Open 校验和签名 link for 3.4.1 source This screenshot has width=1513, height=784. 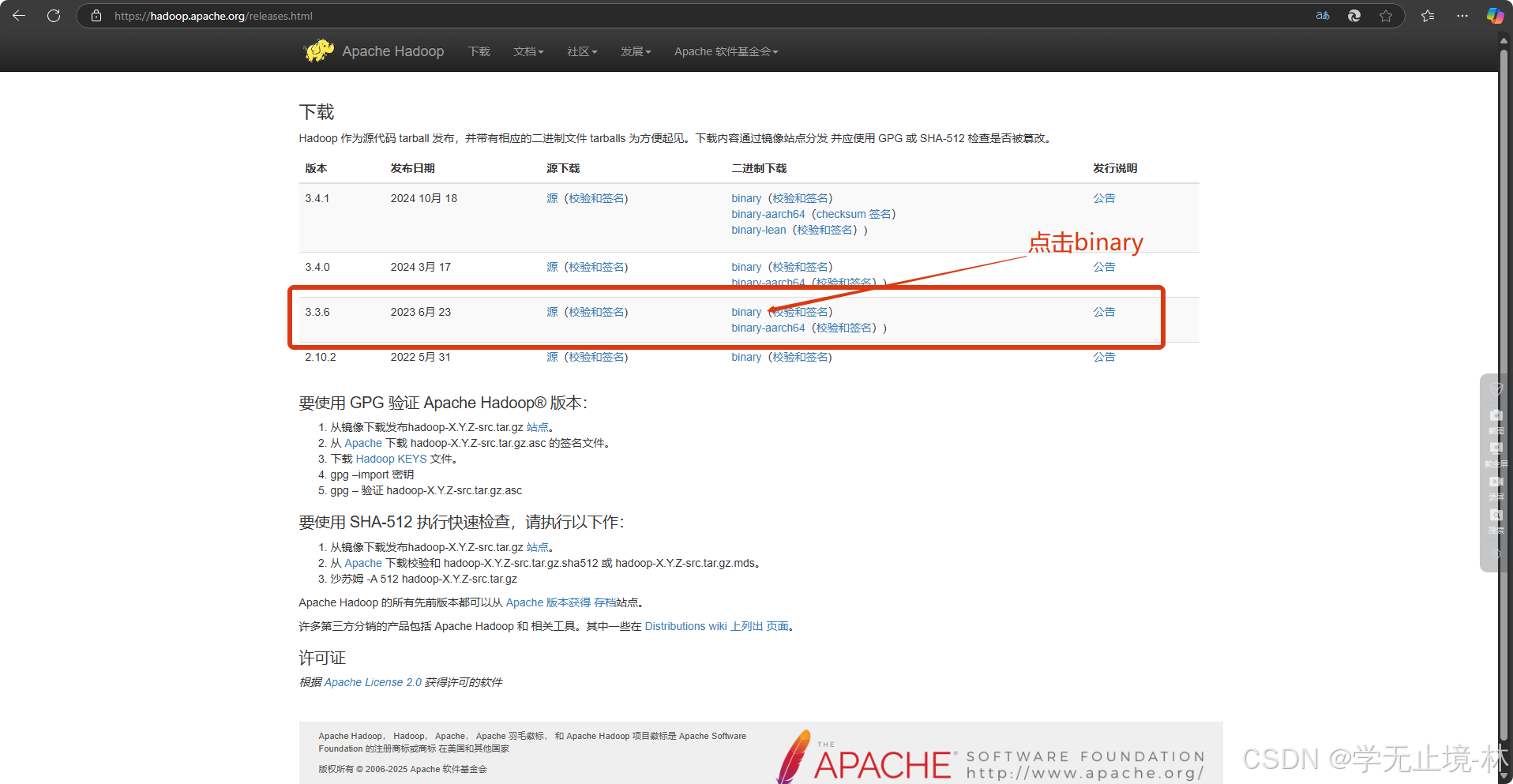click(596, 198)
